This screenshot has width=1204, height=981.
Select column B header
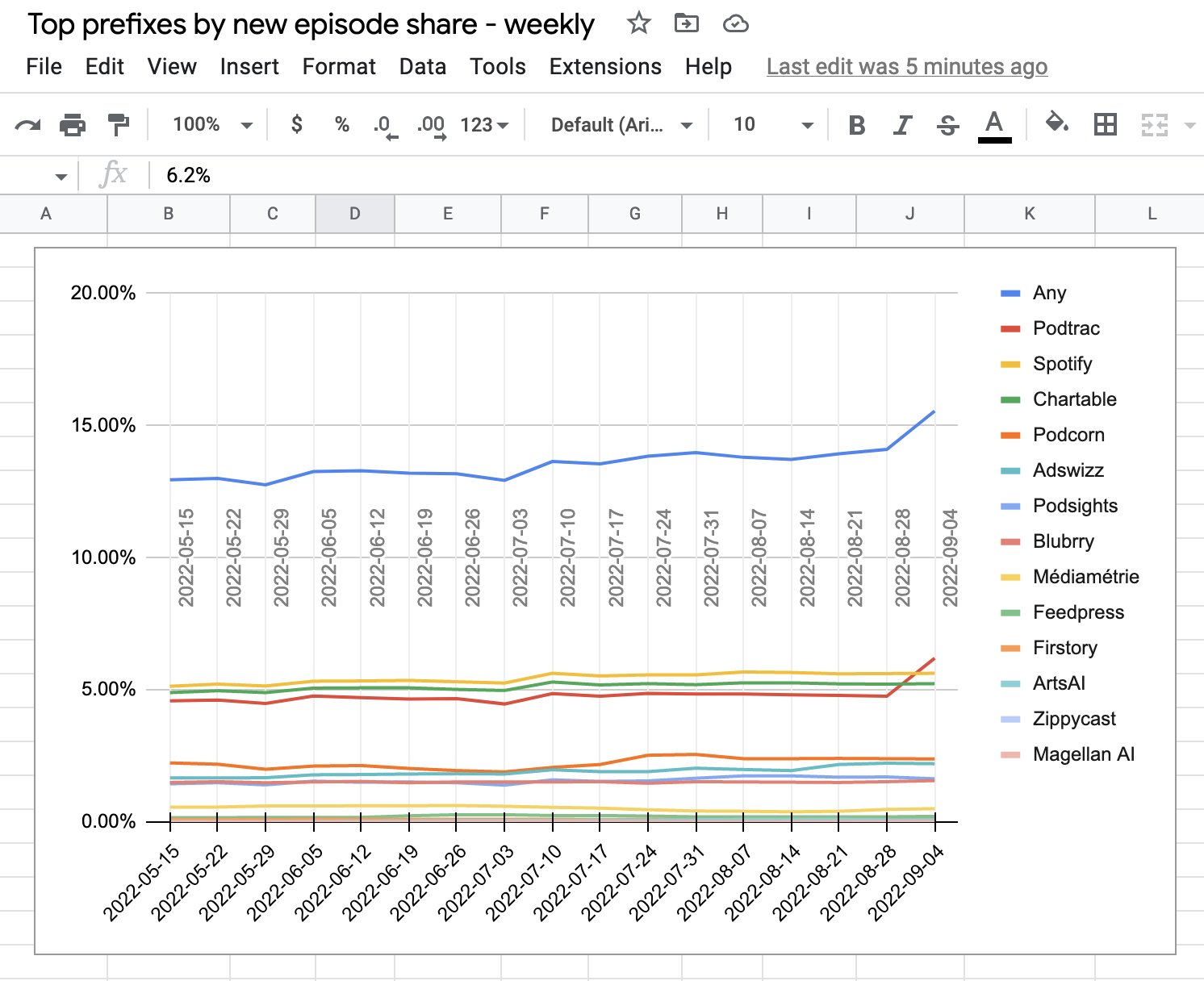pos(169,214)
